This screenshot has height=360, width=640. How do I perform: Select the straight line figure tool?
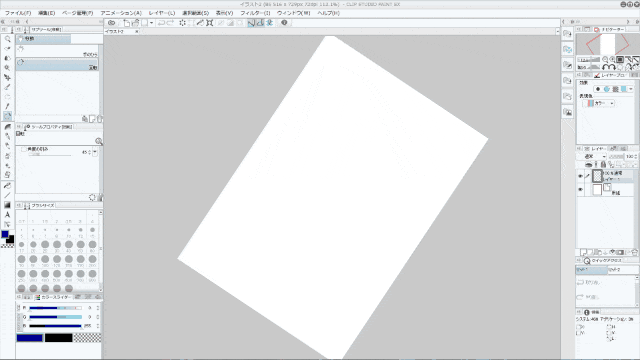(7, 195)
